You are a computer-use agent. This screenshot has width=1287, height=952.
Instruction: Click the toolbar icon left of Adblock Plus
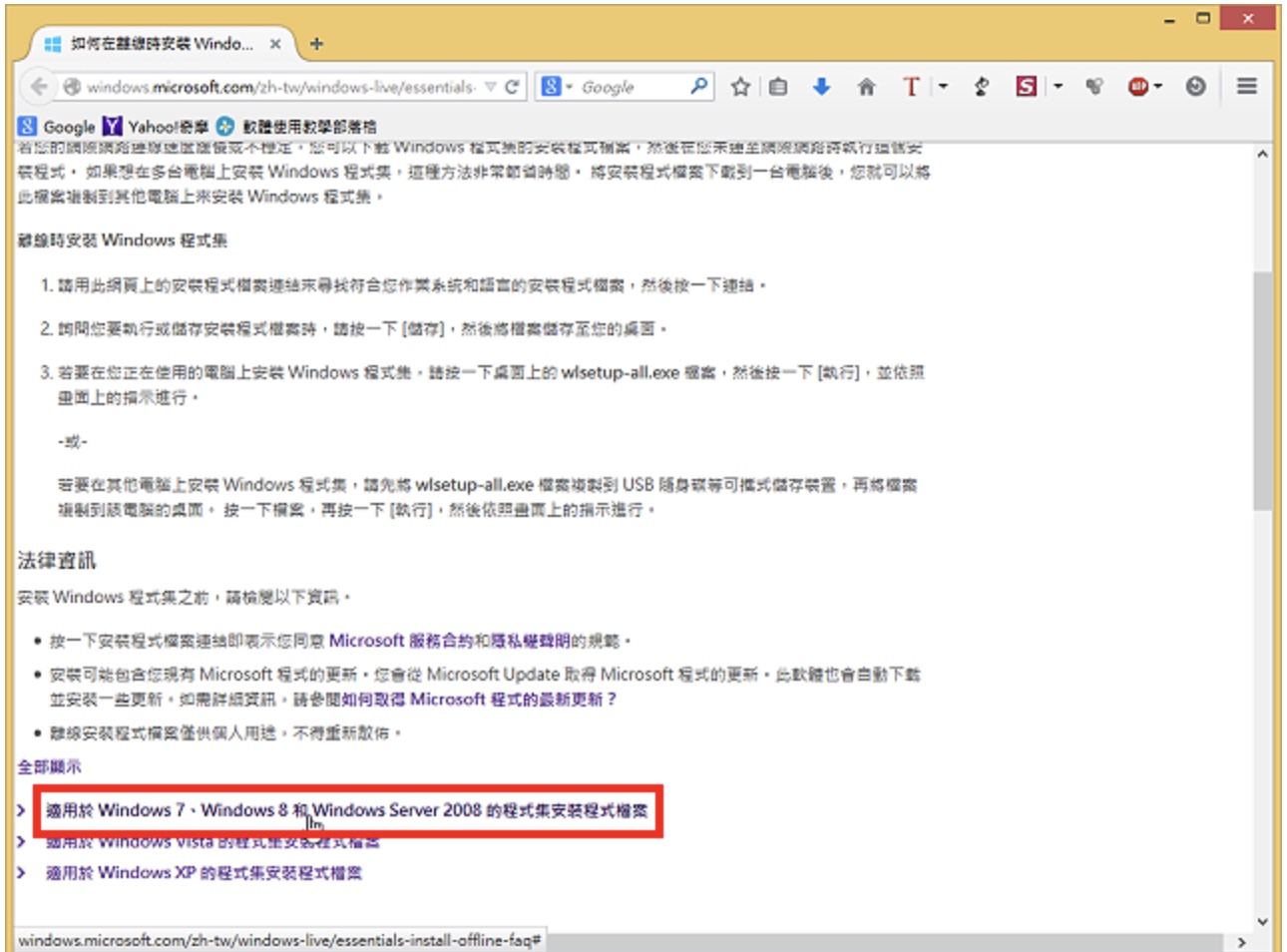pos(1094,87)
